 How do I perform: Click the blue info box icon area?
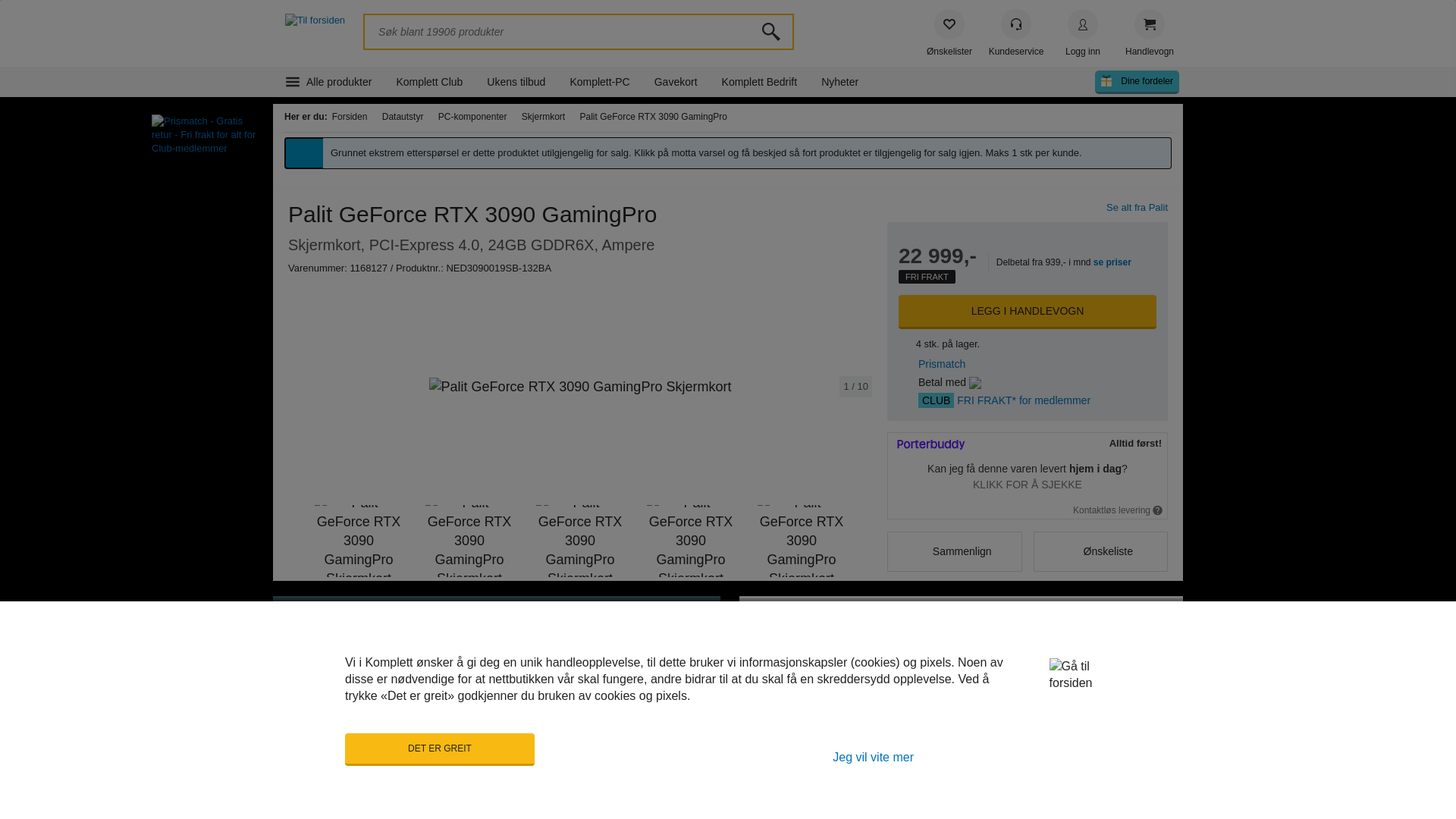tap(304, 153)
